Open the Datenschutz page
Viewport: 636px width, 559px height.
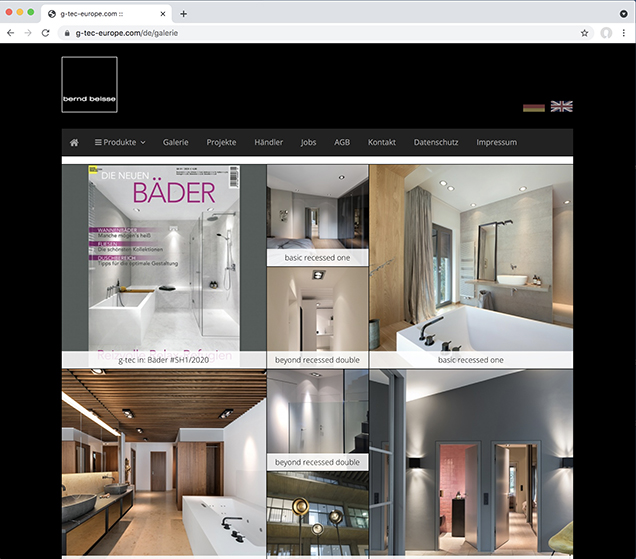point(436,142)
